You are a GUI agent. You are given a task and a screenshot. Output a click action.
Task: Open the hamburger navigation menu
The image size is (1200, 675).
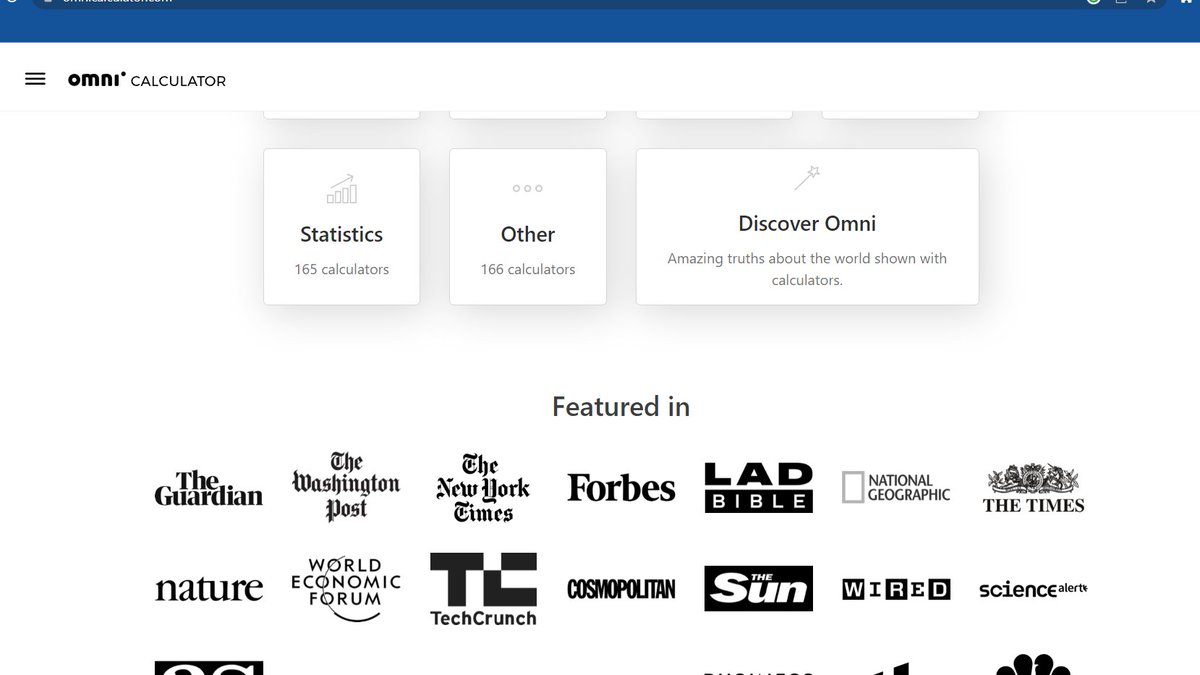click(x=35, y=79)
